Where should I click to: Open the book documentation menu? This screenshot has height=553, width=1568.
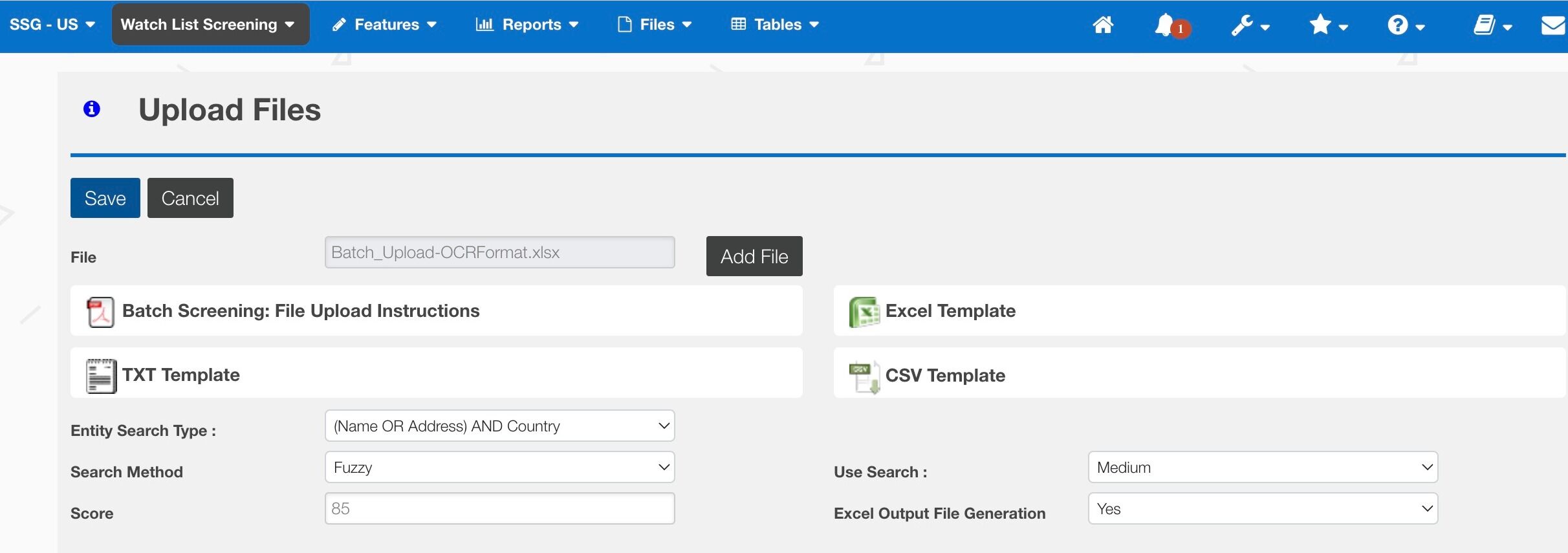coord(1492,25)
